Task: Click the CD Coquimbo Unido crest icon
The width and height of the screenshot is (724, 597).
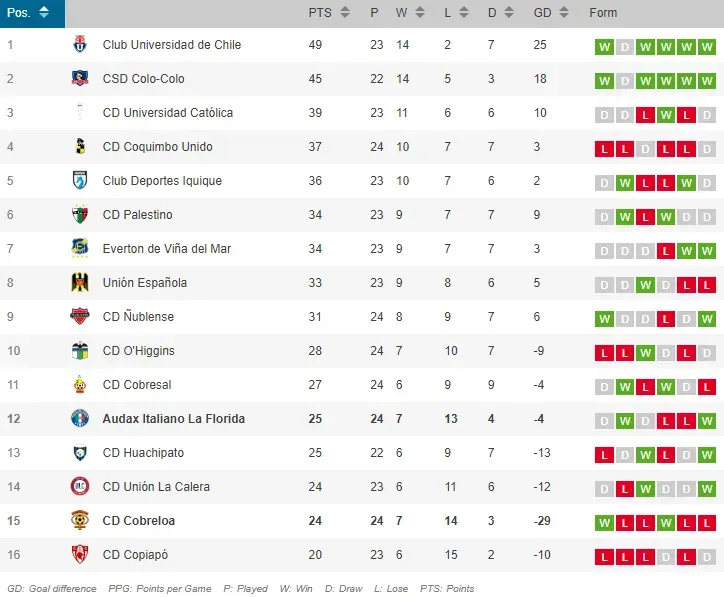Action: (80, 147)
